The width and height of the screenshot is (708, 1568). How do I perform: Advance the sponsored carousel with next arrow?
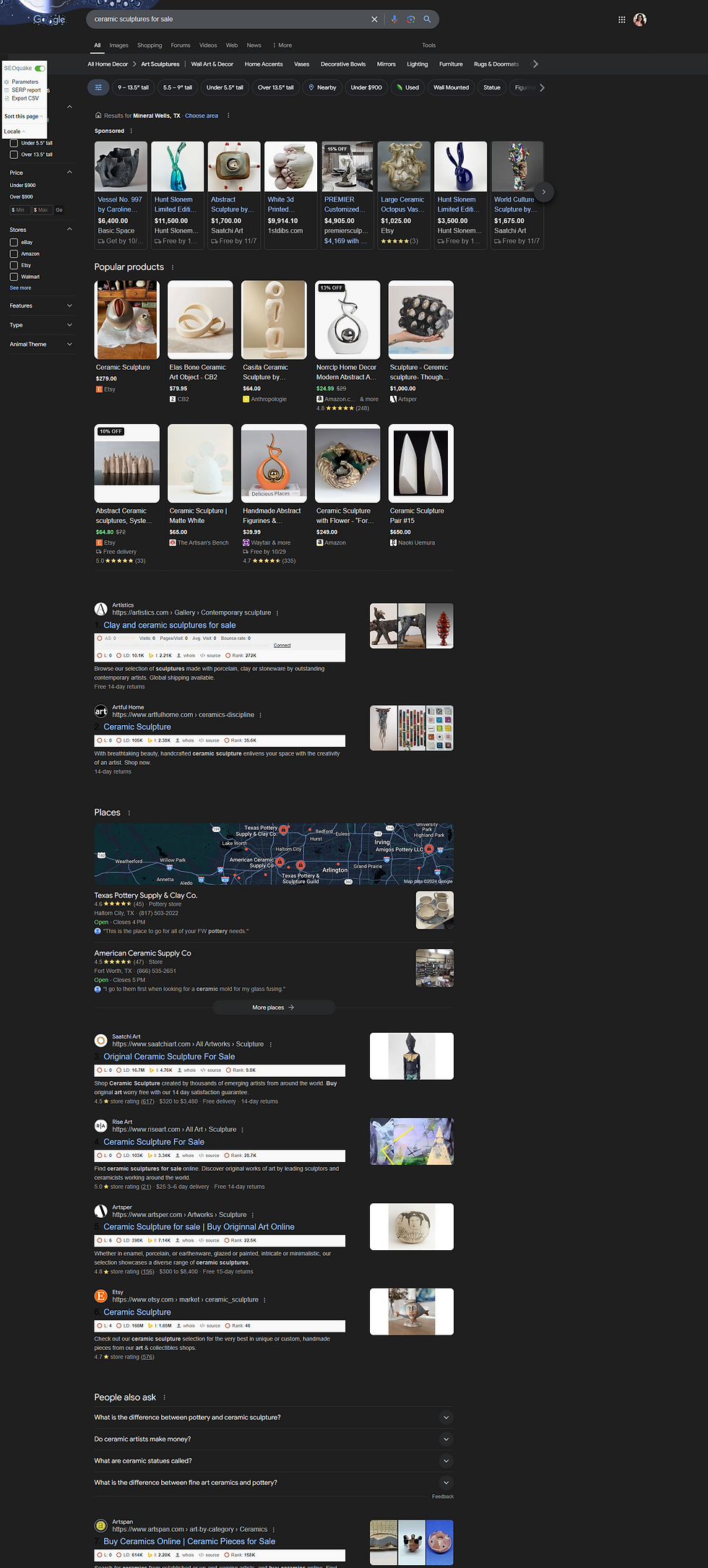(544, 191)
